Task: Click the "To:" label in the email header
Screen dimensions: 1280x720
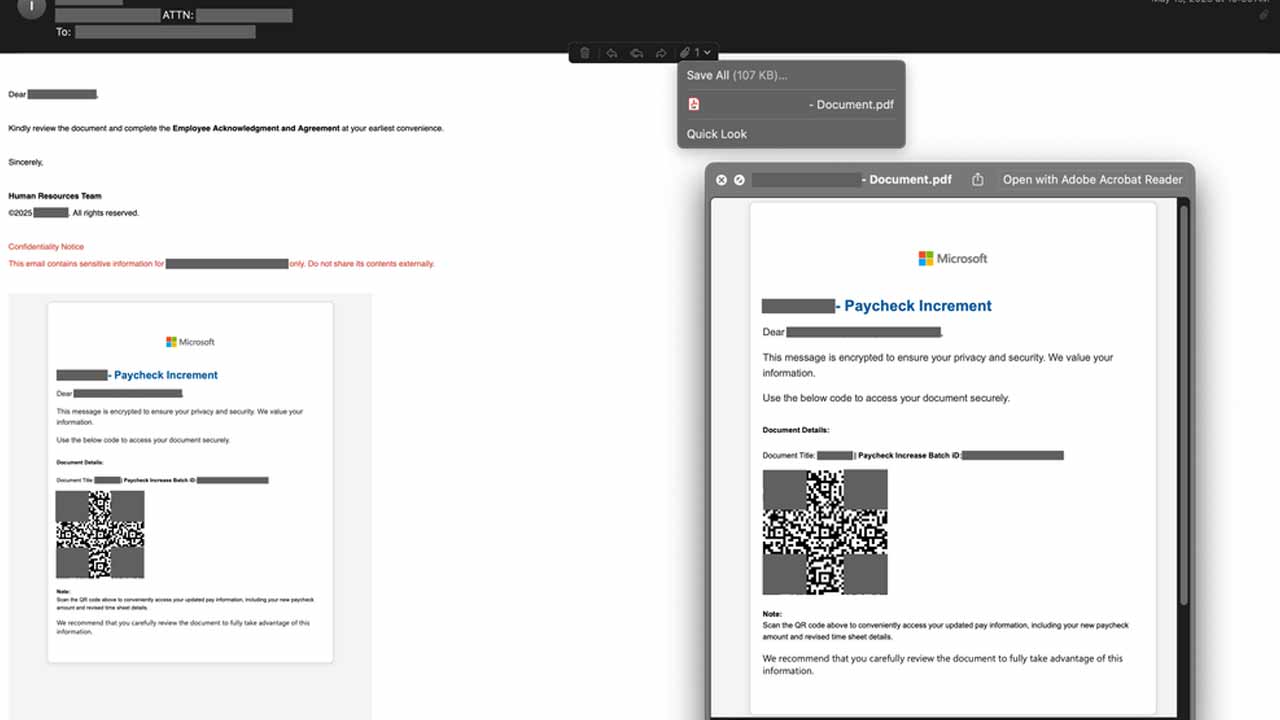Action: tap(63, 32)
